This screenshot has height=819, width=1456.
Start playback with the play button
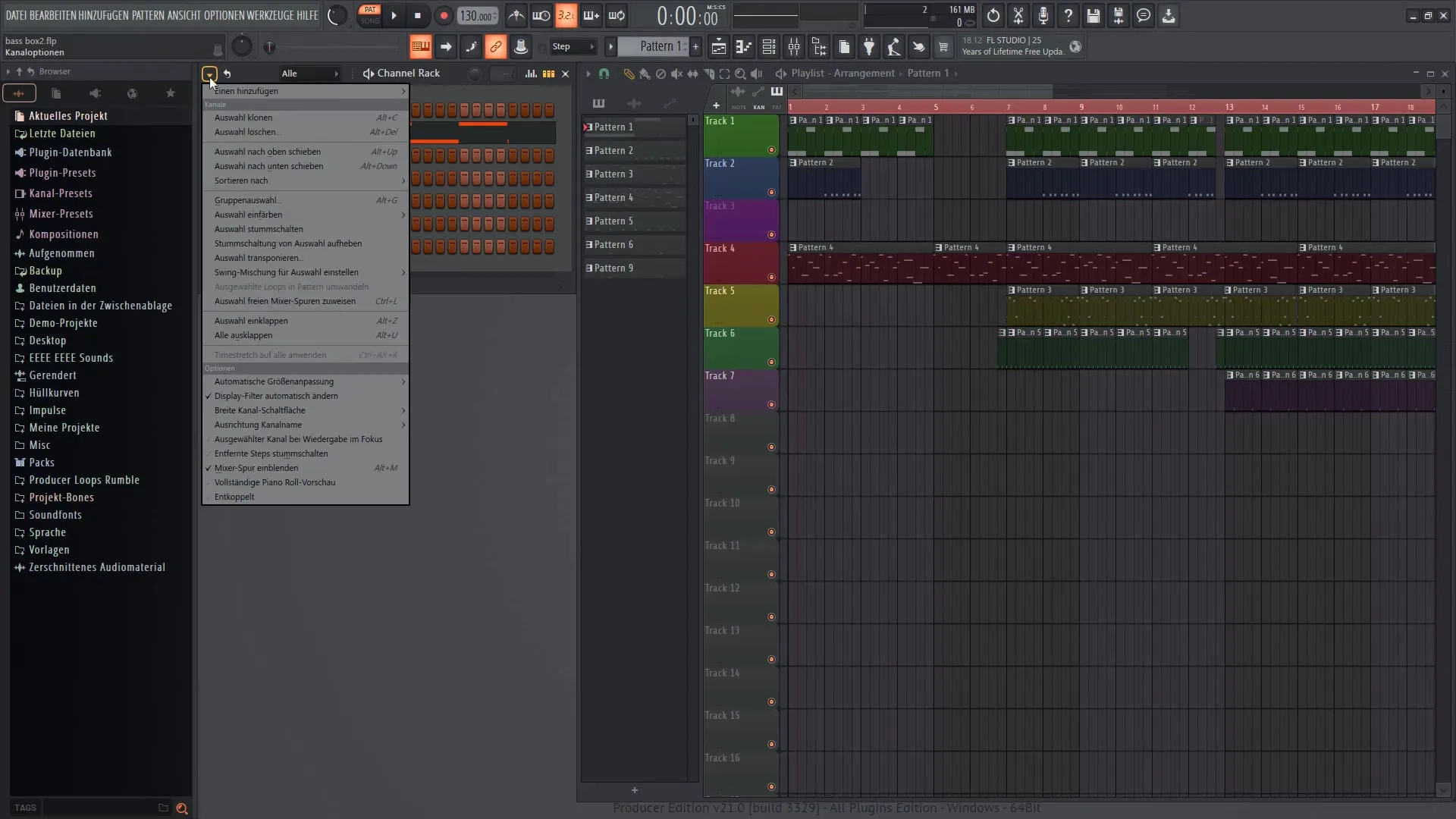(394, 16)
